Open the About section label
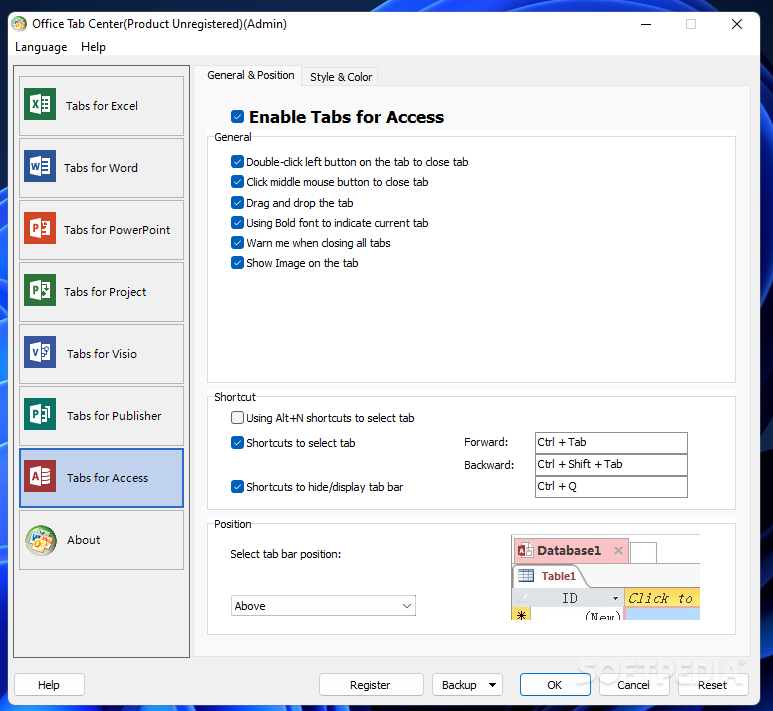The width and height of the screenshot is (773, 711). (x=83, y=540)
